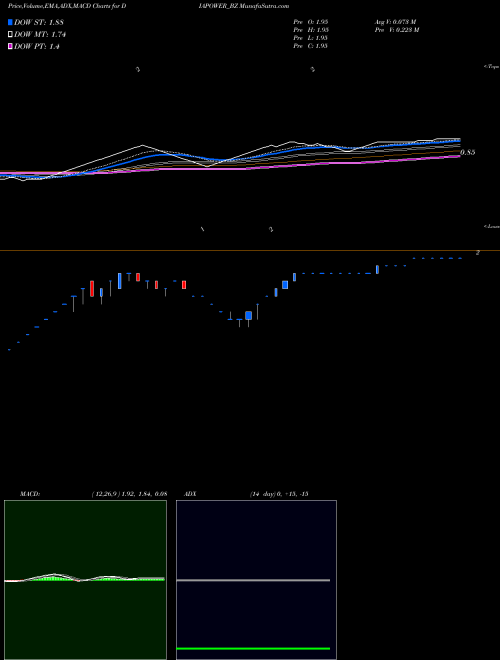Click the chart title 'Price,Volume,EMA,ADX,MACD Charts for D'
Screen dimensions: 500x660
(68, 6)
